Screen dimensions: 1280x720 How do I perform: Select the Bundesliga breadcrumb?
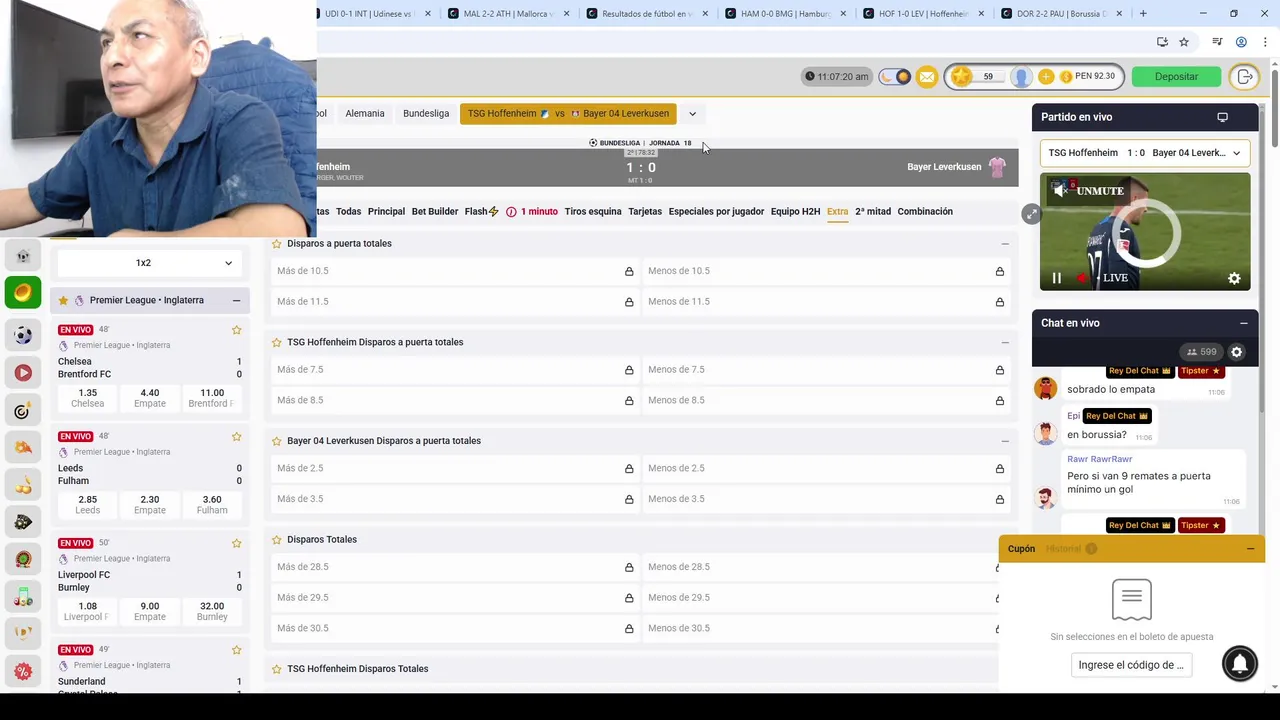426,114
